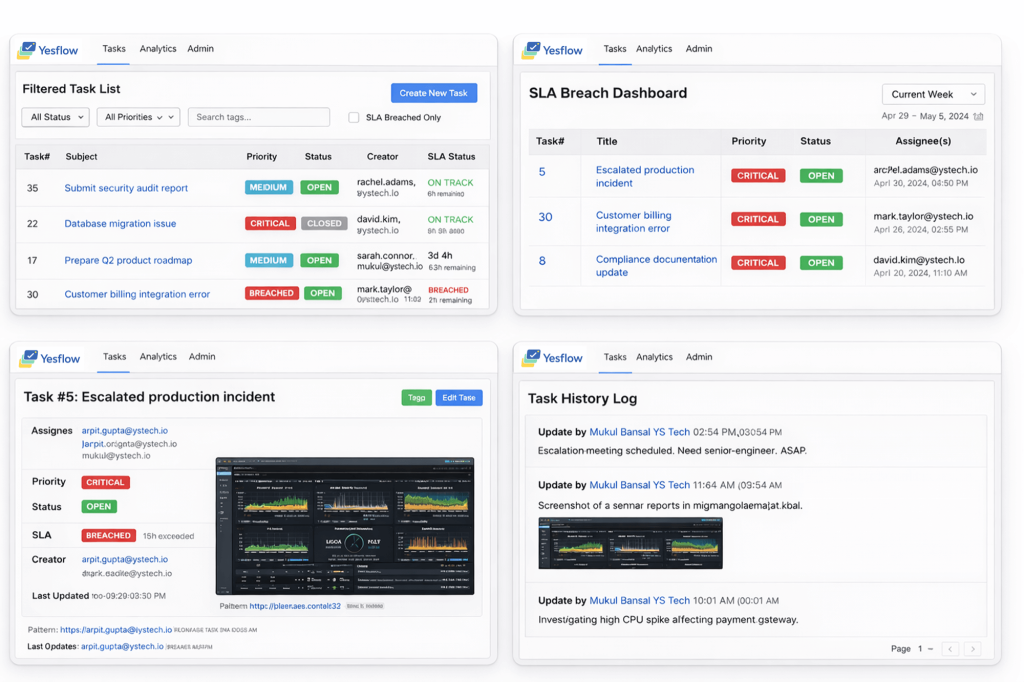Click the Yesflow logo above the SLA Breach Dashboard
The image size is (1024, 682).
[552, 50]
